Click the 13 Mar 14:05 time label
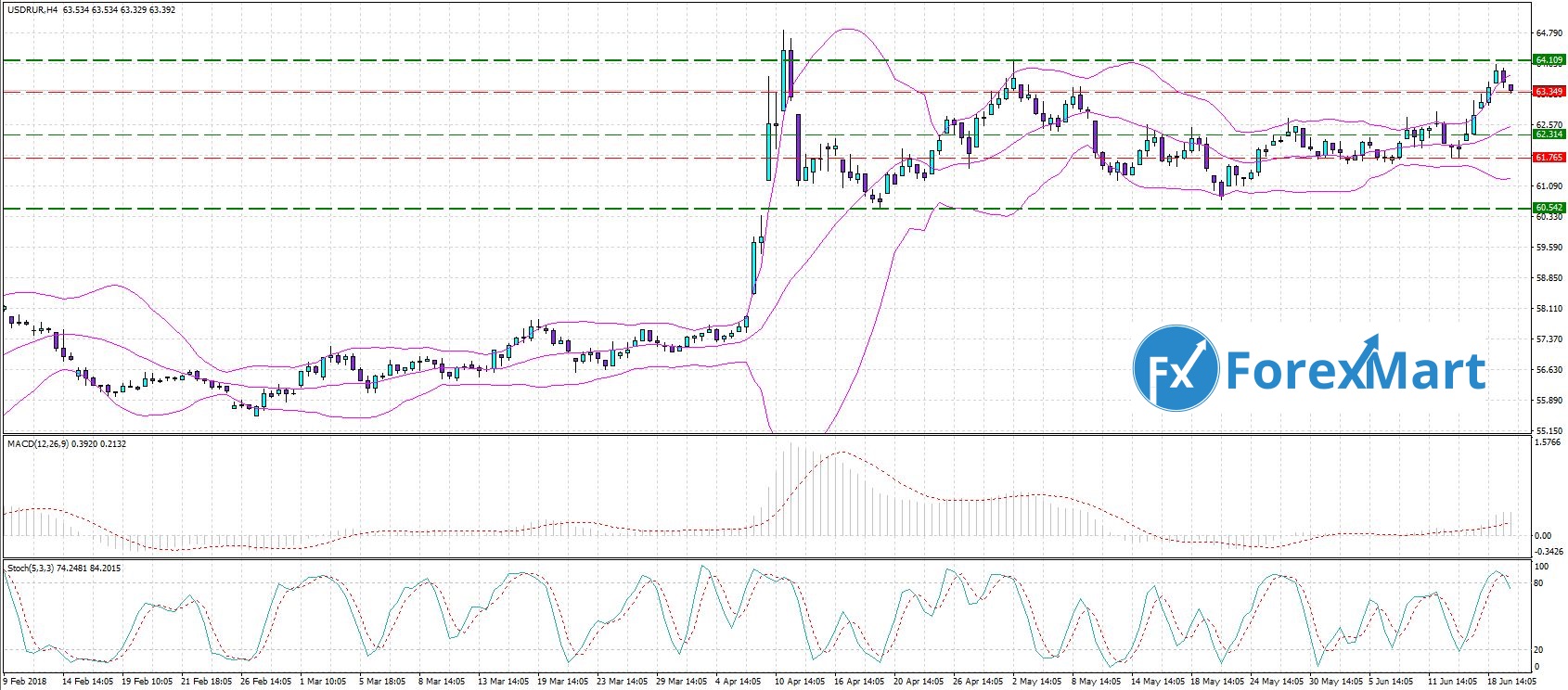The image size is (1568, 690). point(504,682)
